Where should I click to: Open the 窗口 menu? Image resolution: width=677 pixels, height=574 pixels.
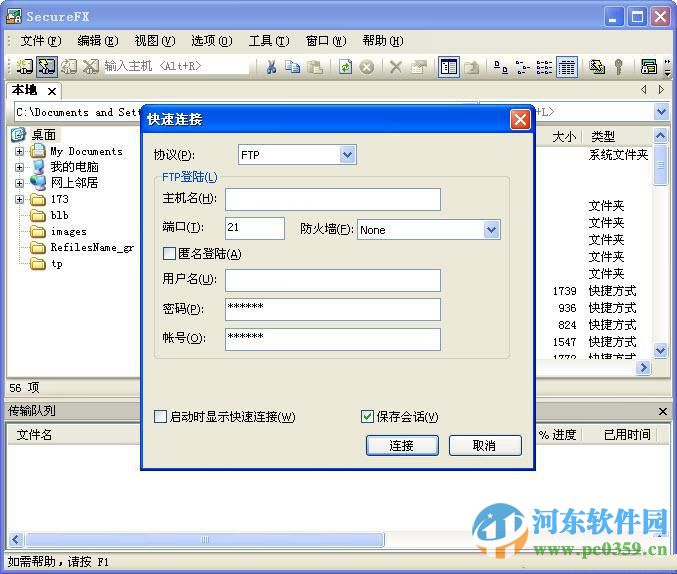pos(326,41)
